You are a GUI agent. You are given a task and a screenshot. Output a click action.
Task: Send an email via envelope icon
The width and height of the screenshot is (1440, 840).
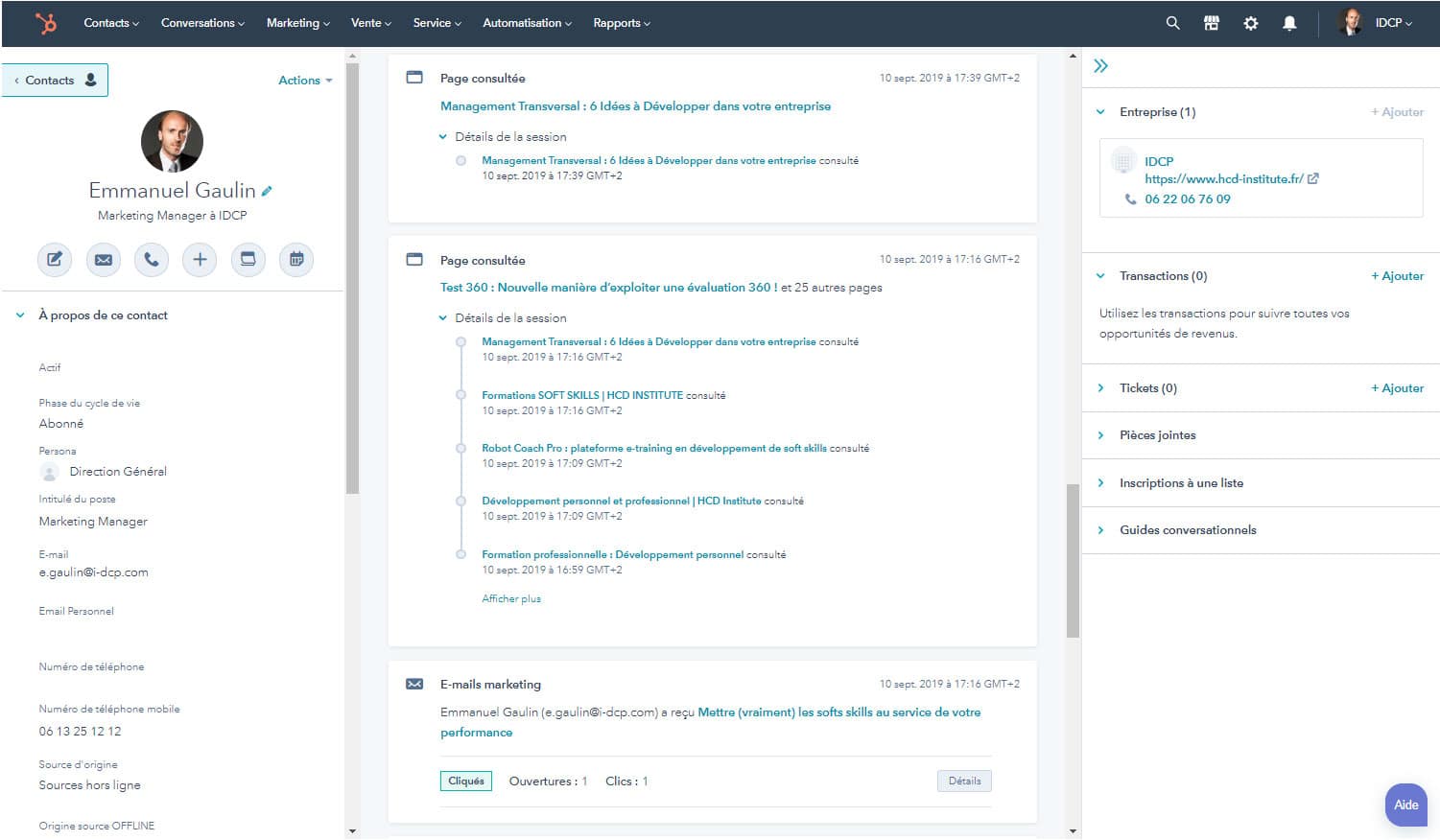point(104,259)
